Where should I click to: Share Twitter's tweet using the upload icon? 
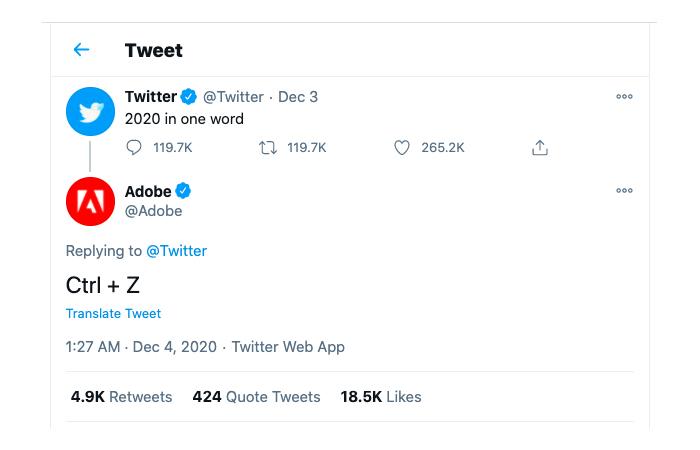pyautogui.click(x=540, y=147)
